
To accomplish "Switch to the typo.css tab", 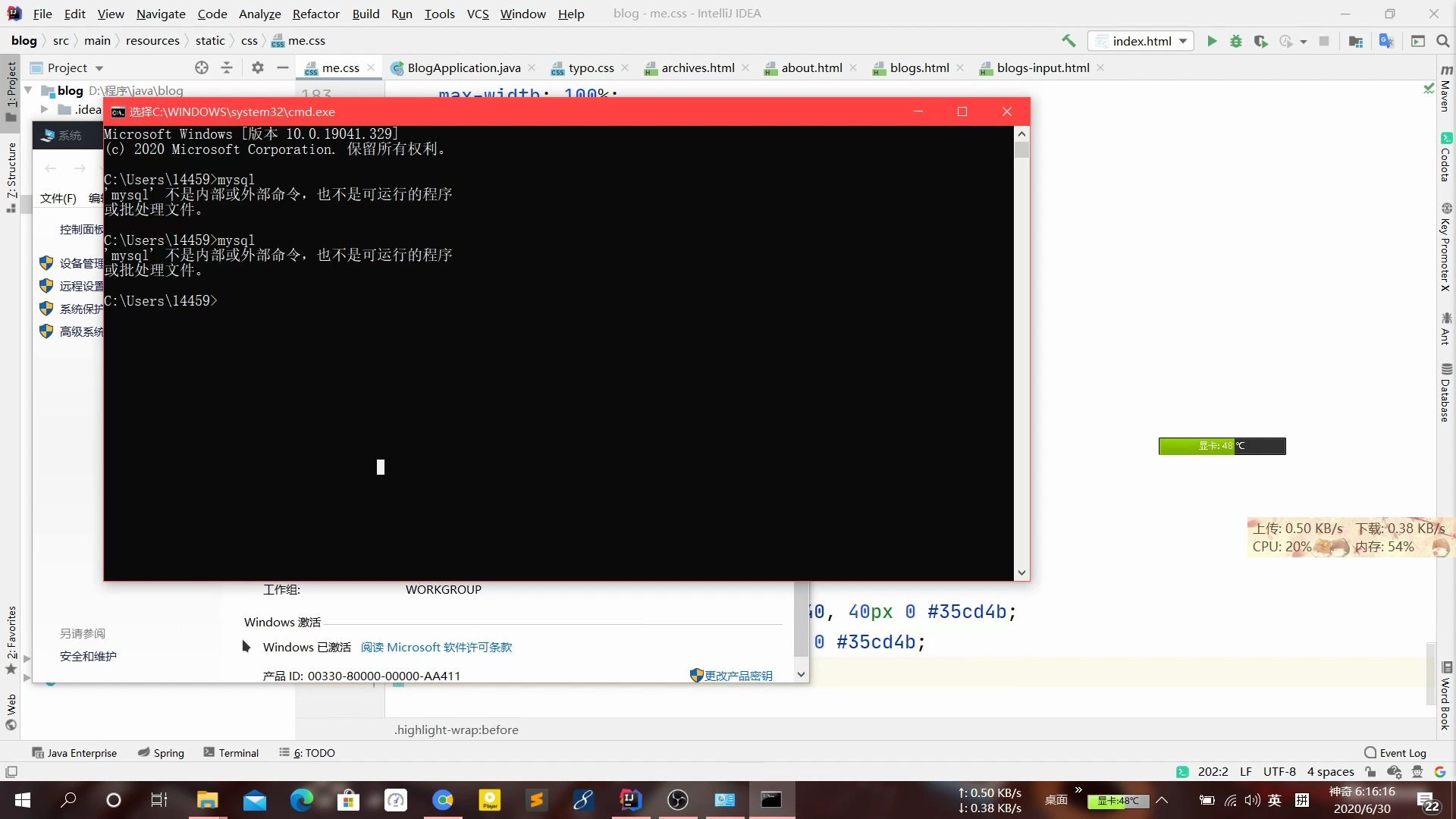I will coord(591,67).
